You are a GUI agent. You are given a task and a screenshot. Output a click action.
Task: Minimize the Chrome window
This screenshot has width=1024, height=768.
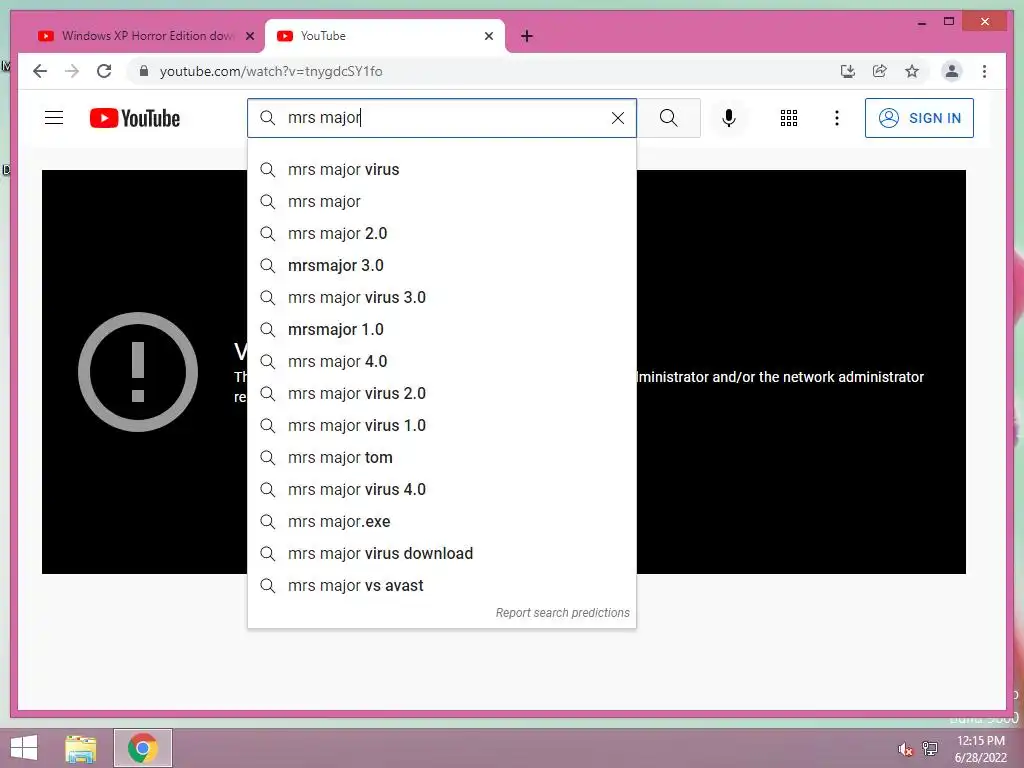922,22
